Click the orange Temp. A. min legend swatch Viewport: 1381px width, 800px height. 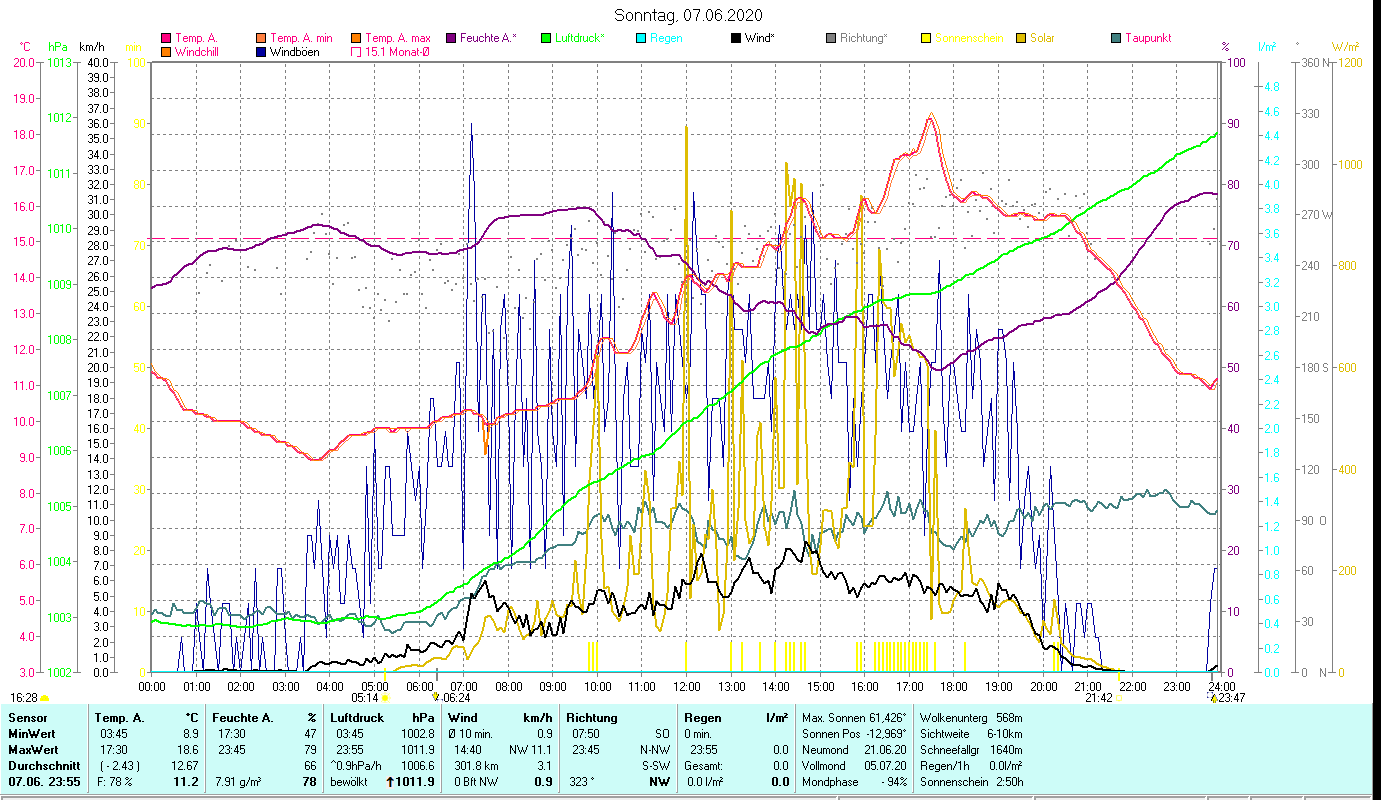(261, 39)
